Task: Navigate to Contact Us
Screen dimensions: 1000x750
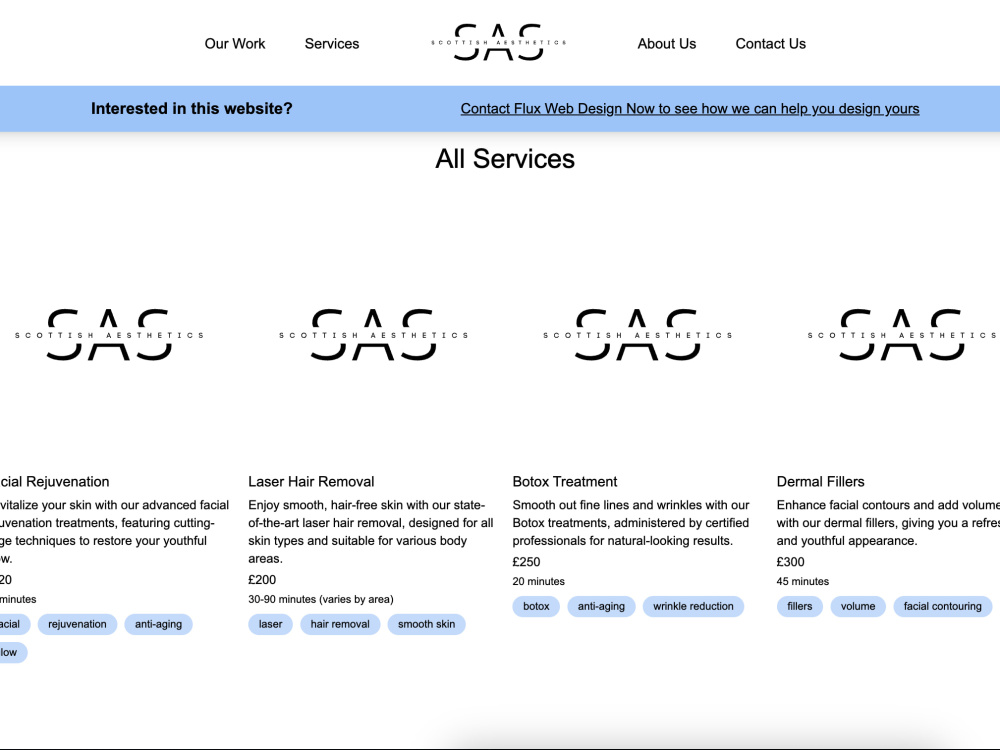Action: coord(770,44)
